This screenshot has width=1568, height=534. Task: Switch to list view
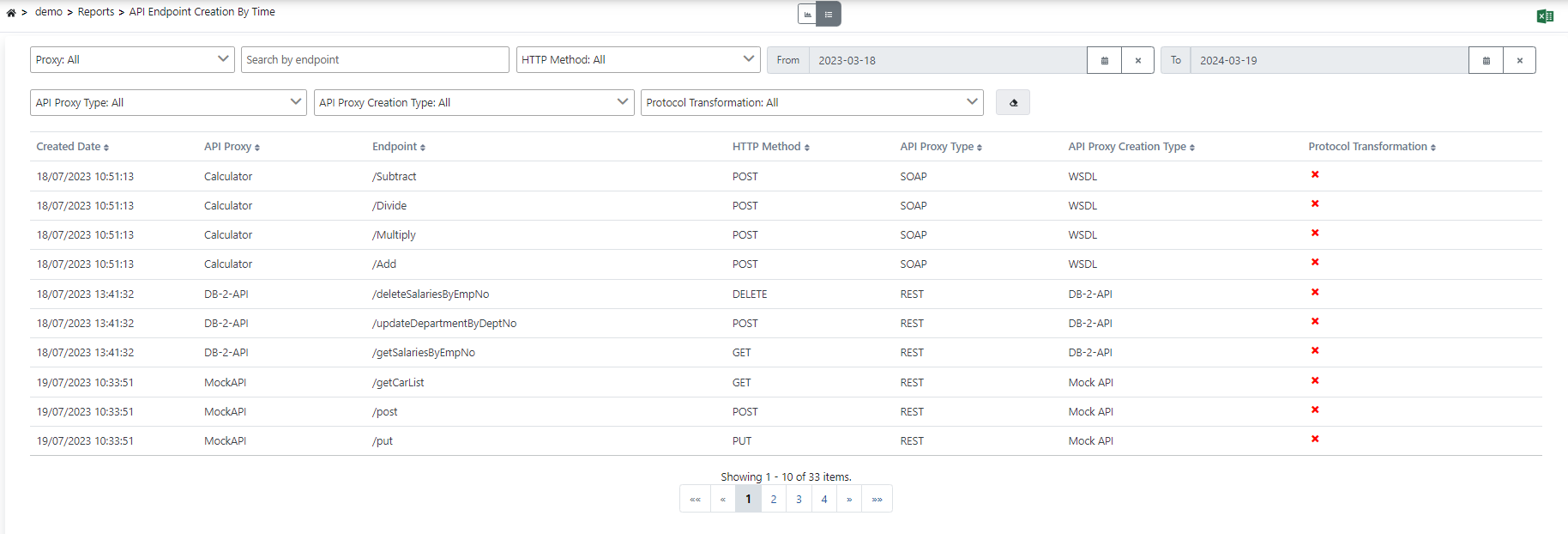[x=829, y=14]
